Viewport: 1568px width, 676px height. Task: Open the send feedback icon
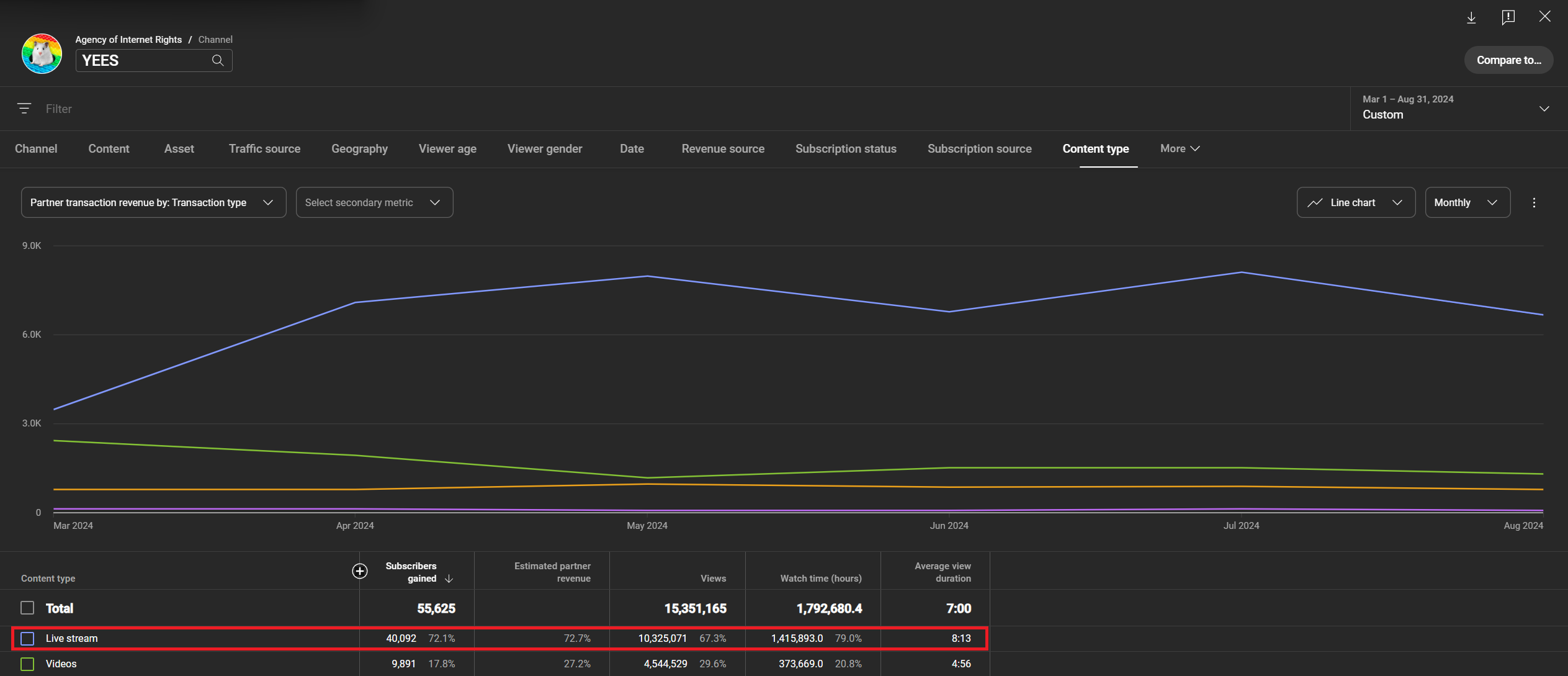pos(1508,17)
